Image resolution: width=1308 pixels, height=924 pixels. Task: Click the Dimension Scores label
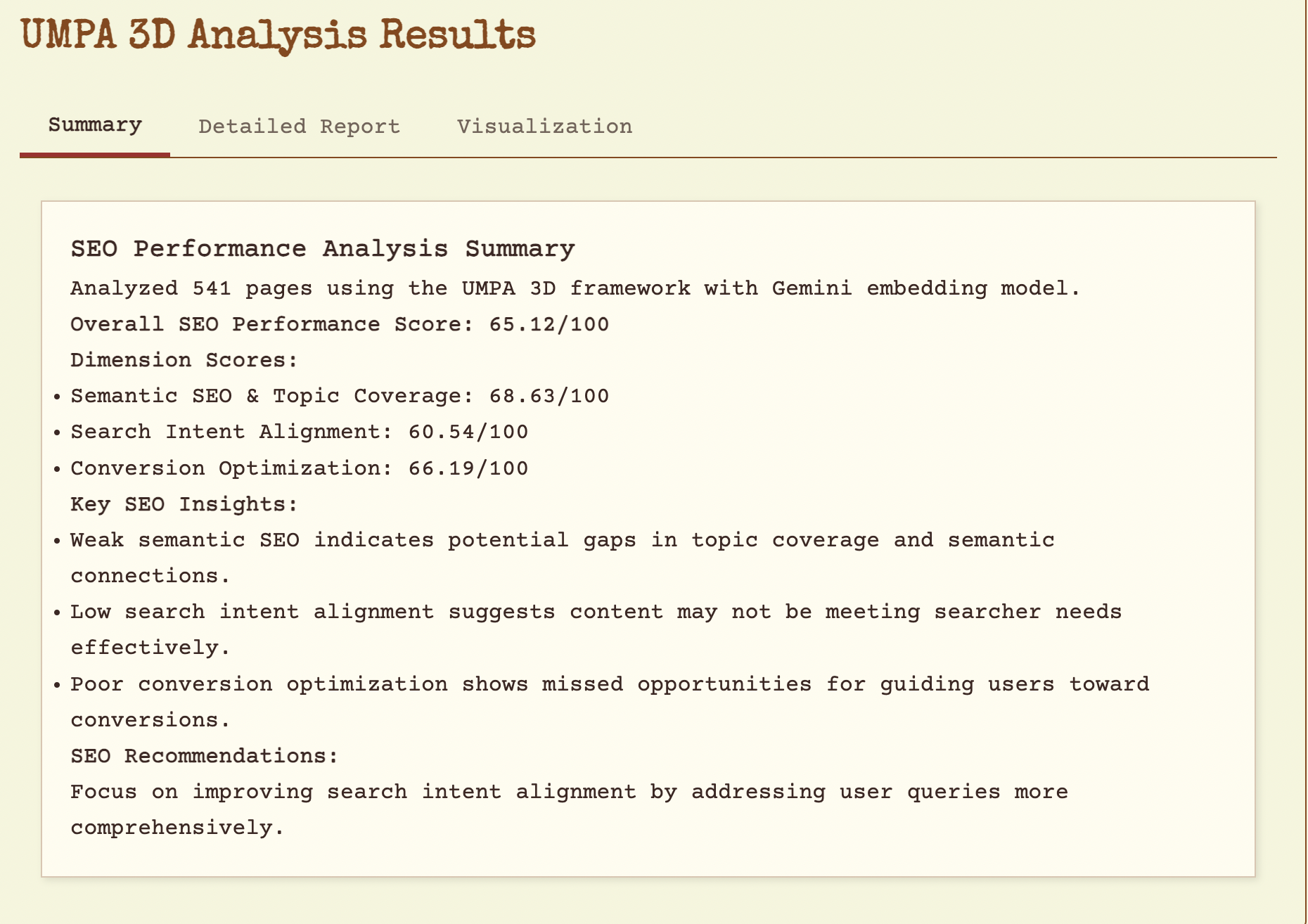click(184, 360)
